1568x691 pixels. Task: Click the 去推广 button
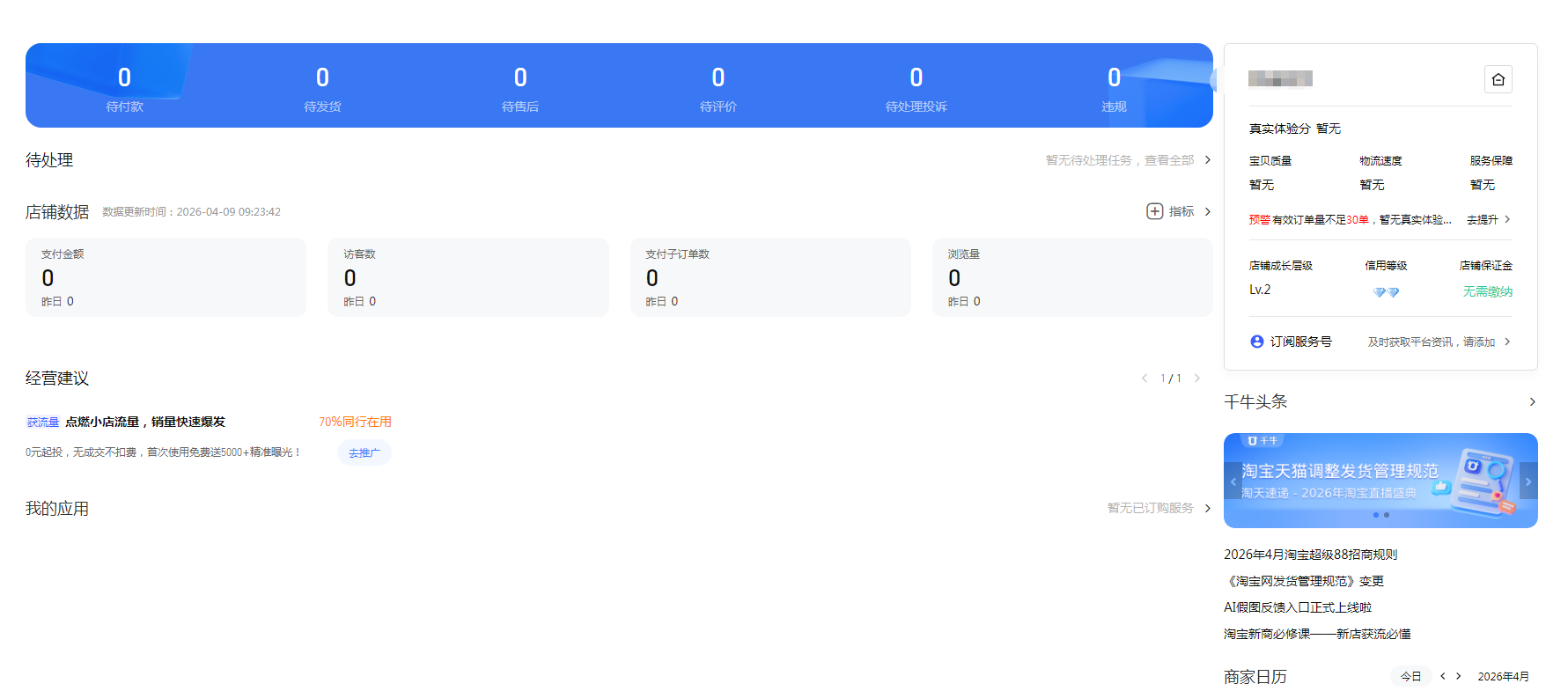(x=364, y=452)
